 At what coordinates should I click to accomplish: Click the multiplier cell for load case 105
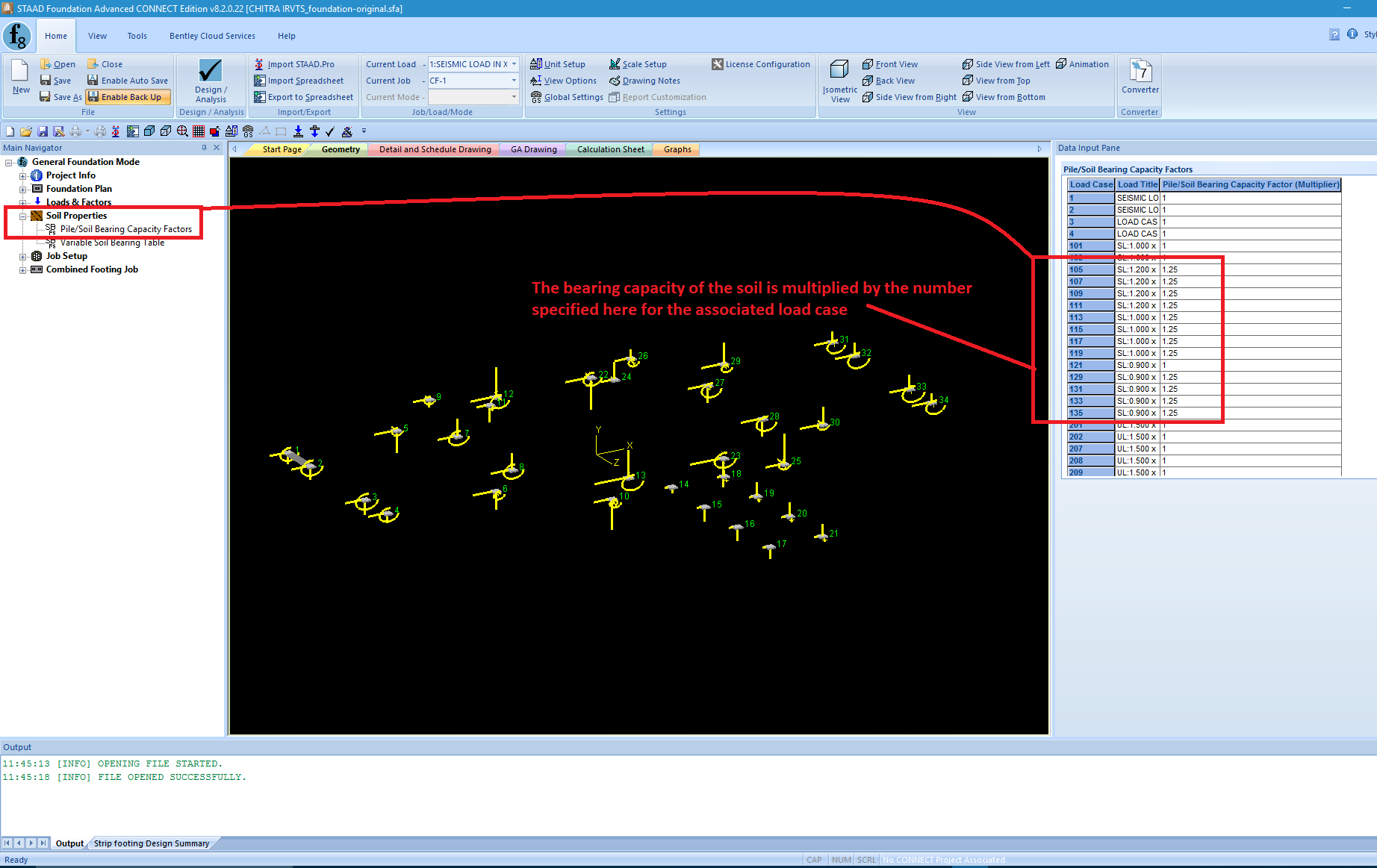pyautogui.click(x=1251, y=269)
